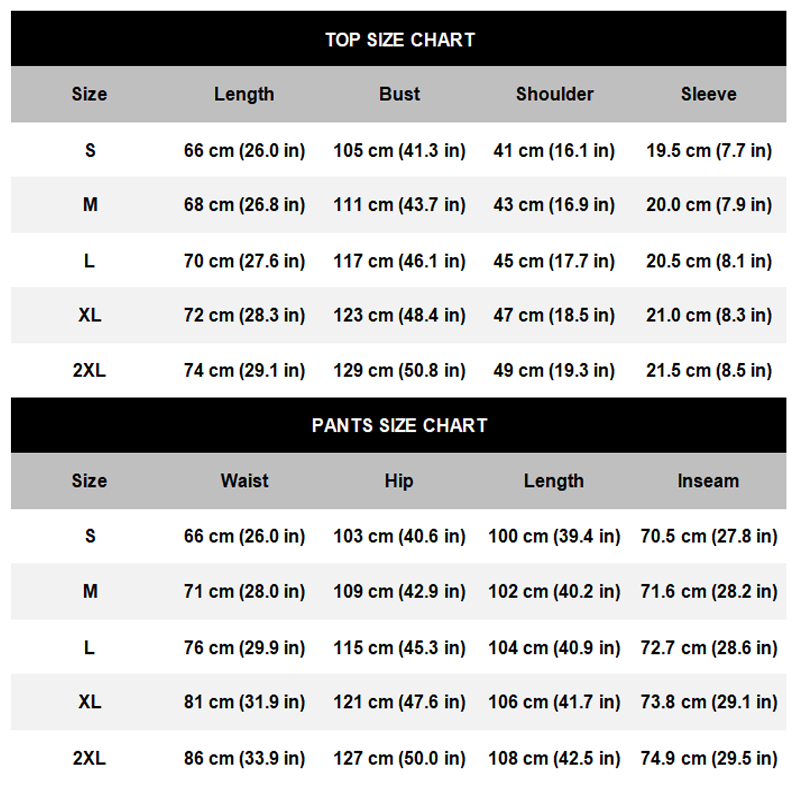Image resolution: width=800 pixels, height=800 pixels.
Task: Click the Sleeve column header
Action: [x=708, y=94]
